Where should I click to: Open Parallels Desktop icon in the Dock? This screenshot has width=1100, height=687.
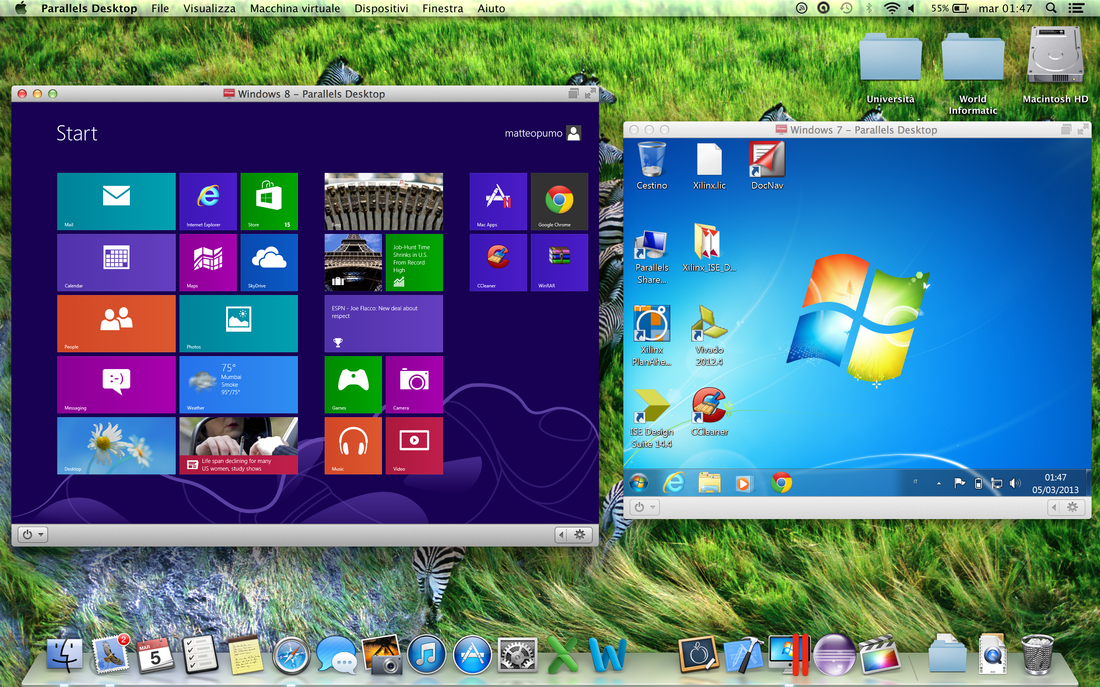pyautogui.click(x=789, y=654)
